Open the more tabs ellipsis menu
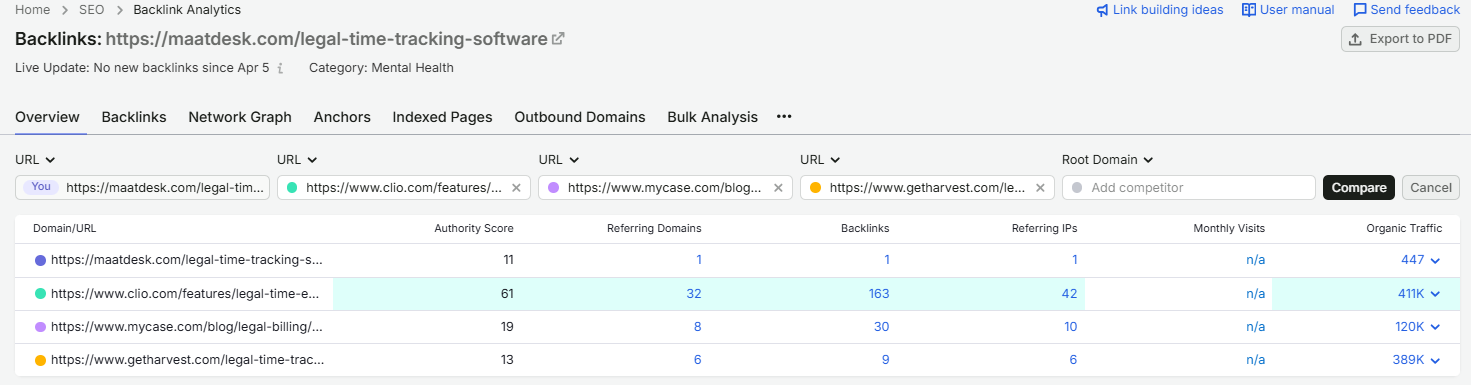This screenshot has width=1471, height=385. coord(784,117)
